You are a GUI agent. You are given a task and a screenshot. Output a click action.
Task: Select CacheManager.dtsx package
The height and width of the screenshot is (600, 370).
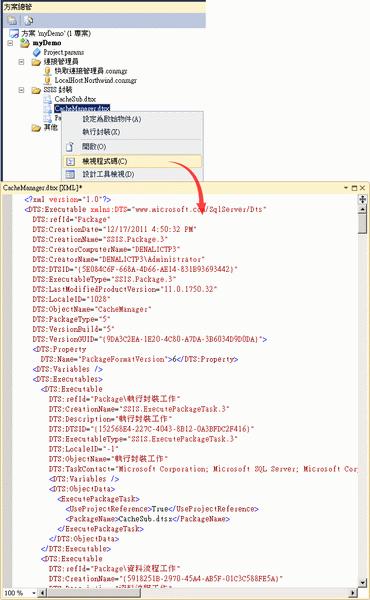pyautogui.click(x=82, y=108)
